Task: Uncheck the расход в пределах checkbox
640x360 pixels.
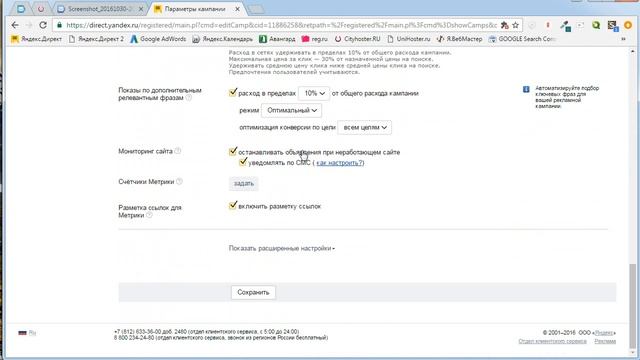Action: tap(233, 93)
